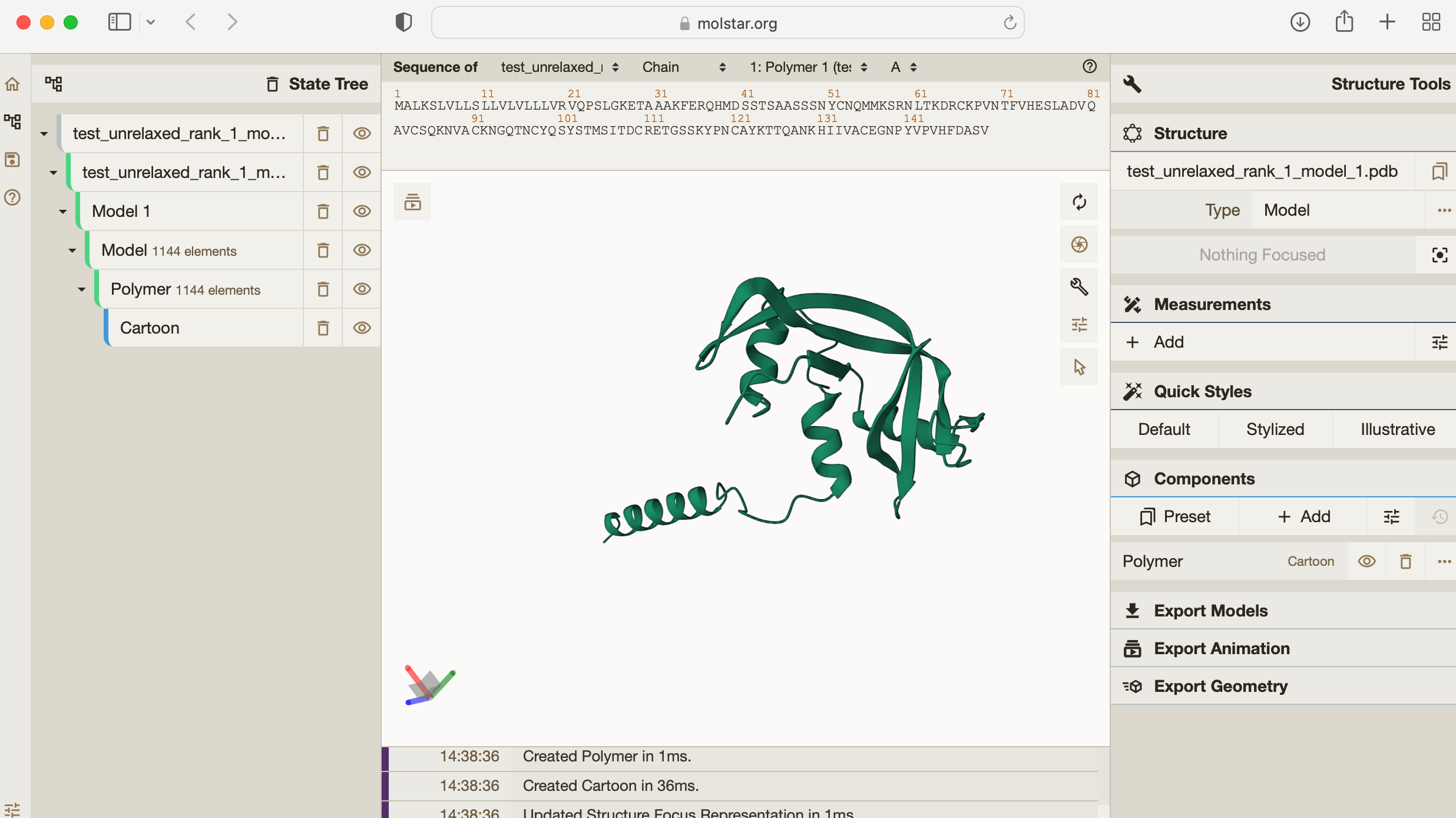Open Safari downloads button

[1300, 22]
